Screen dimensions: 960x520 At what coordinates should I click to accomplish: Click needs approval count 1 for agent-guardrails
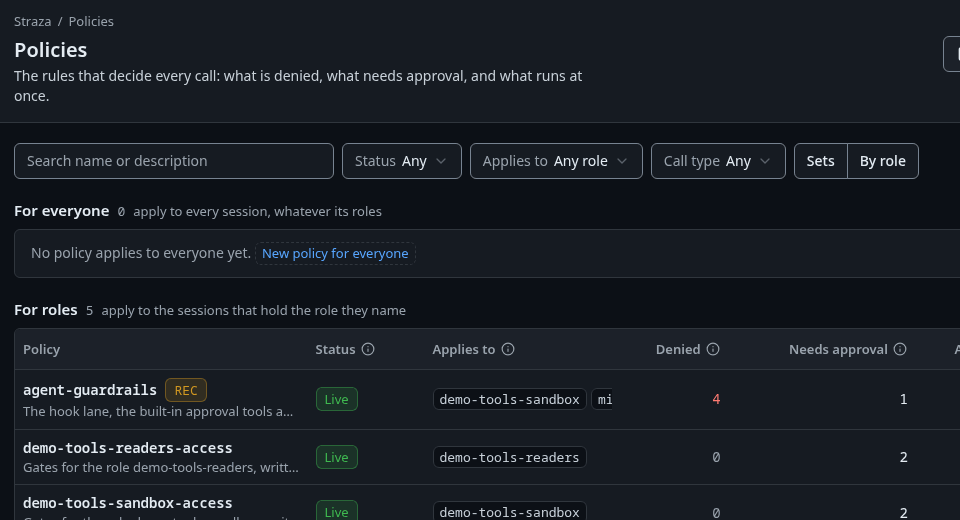pyautogui.click(x=903, y=399)
